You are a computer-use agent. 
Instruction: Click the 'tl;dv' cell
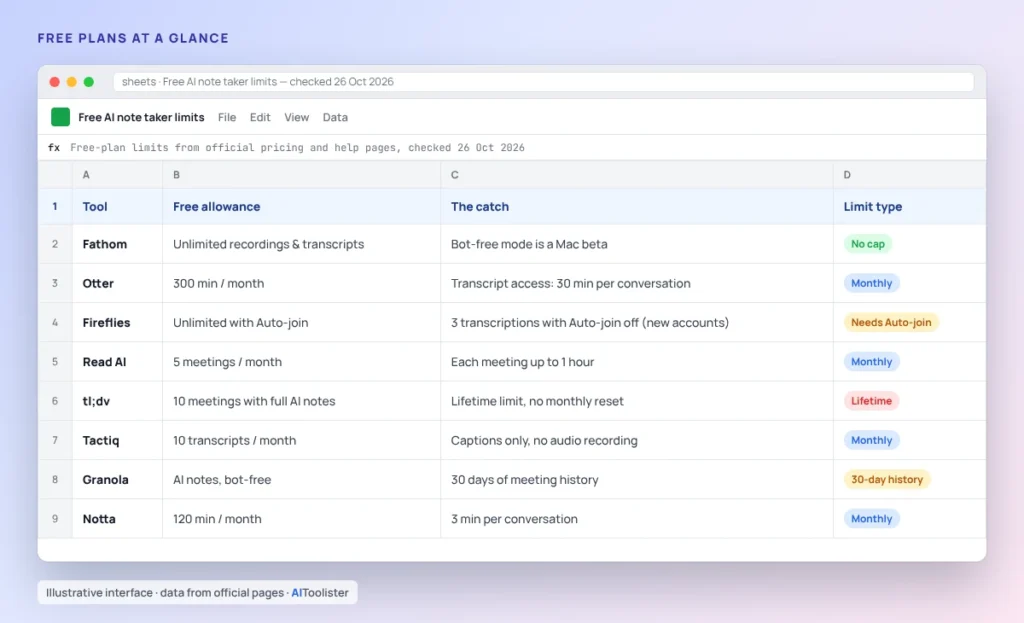coord(118,401)
